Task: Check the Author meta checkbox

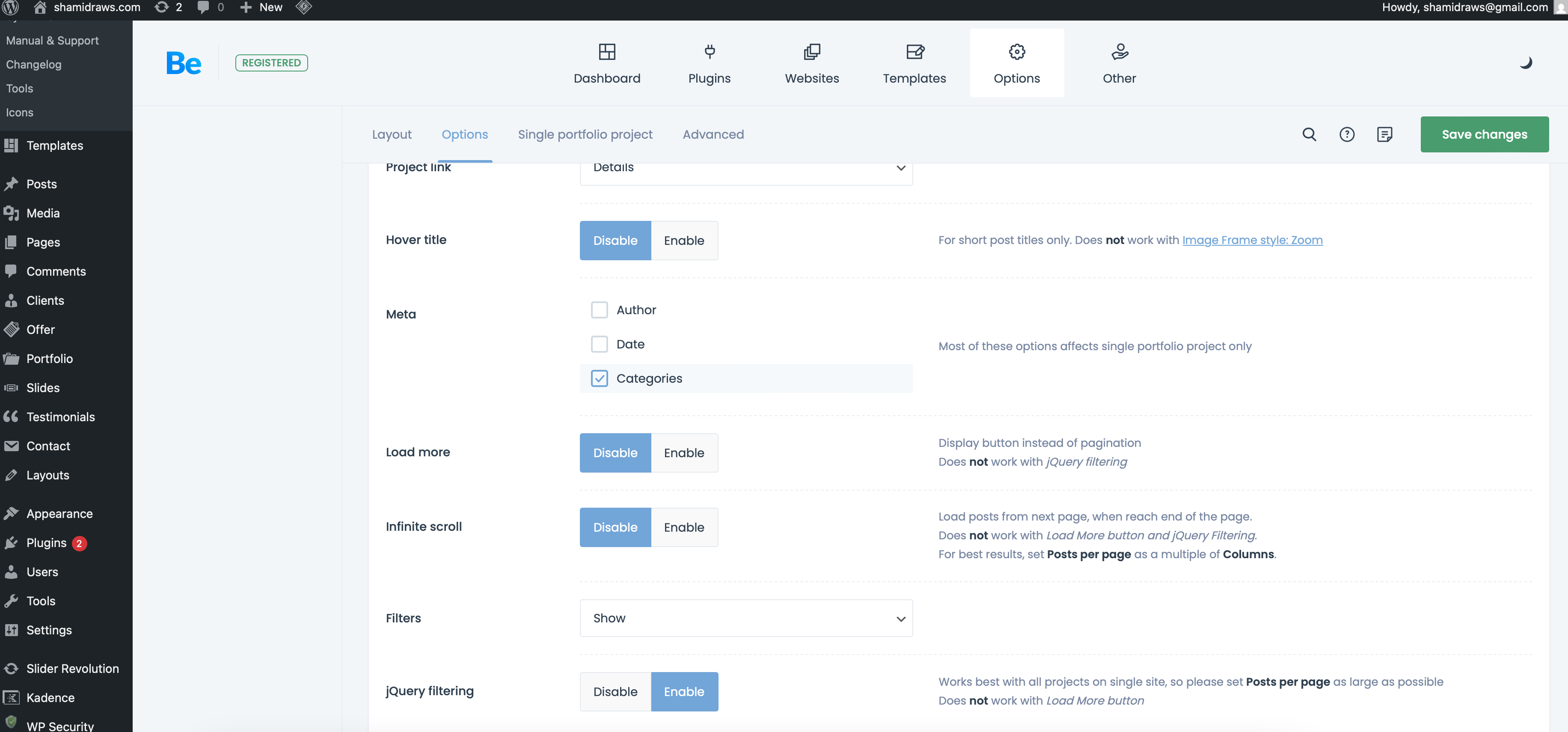Action: (599, 310)
